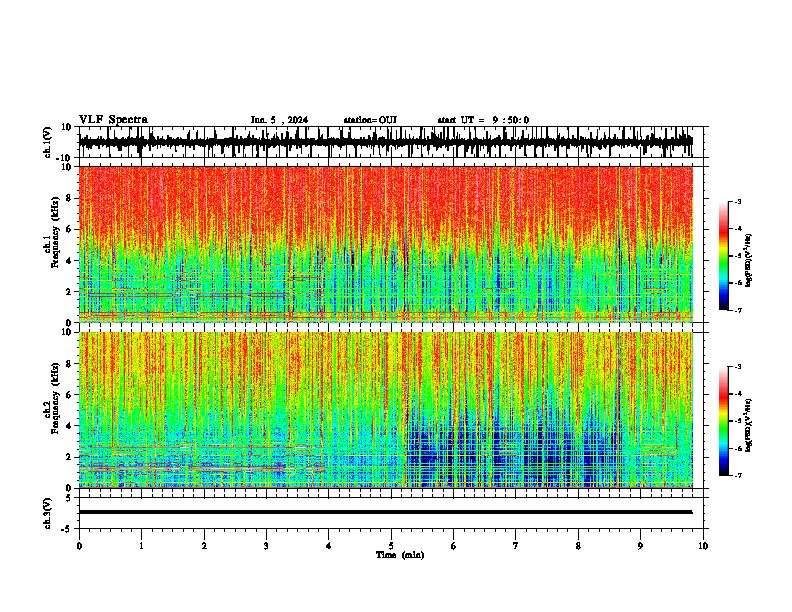
Task: Click the "-7" label on ch.1 colorbar
Action: click(738, 310)
